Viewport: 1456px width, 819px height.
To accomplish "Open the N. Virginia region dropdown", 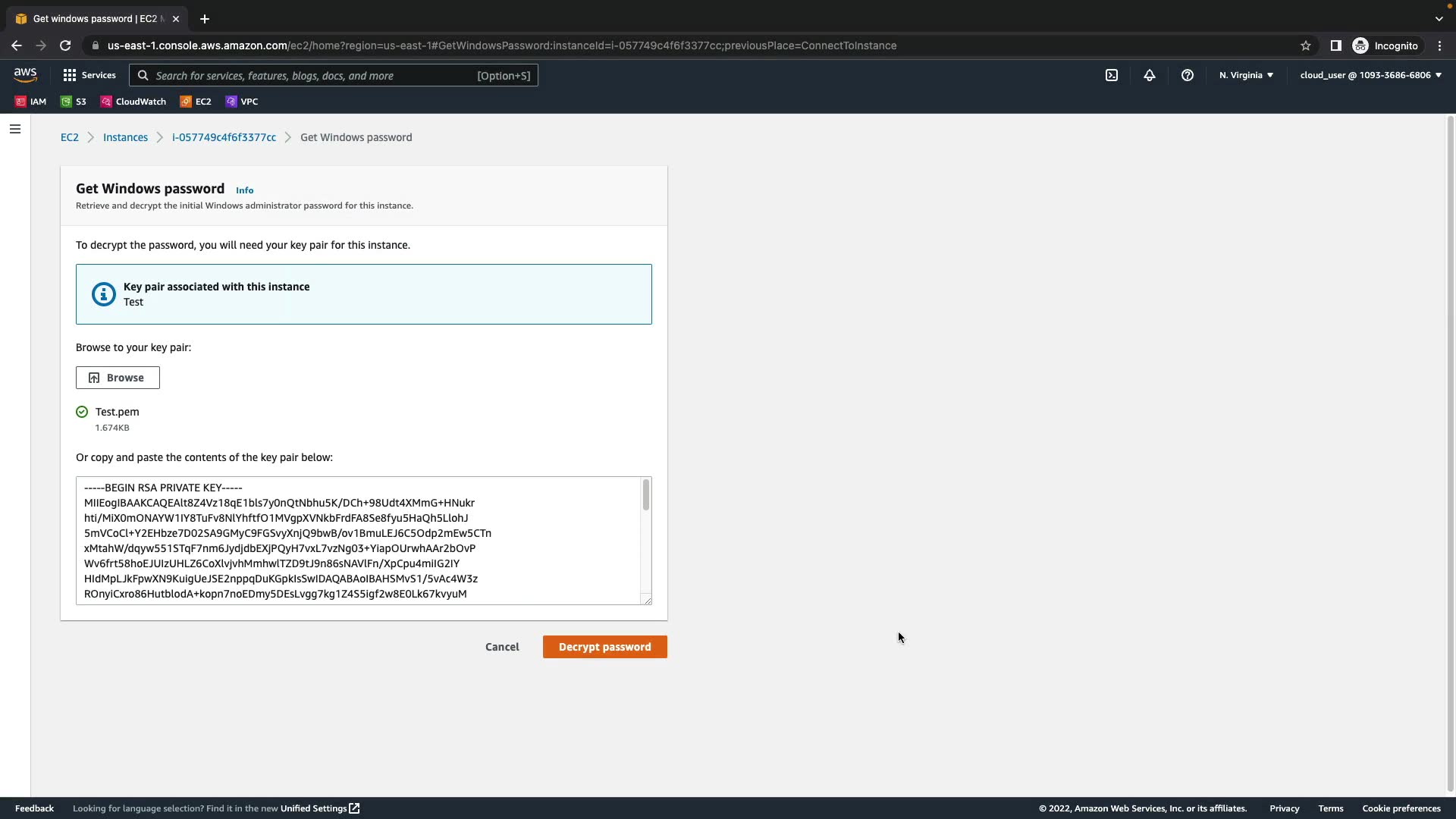I will coord(1246,75).
